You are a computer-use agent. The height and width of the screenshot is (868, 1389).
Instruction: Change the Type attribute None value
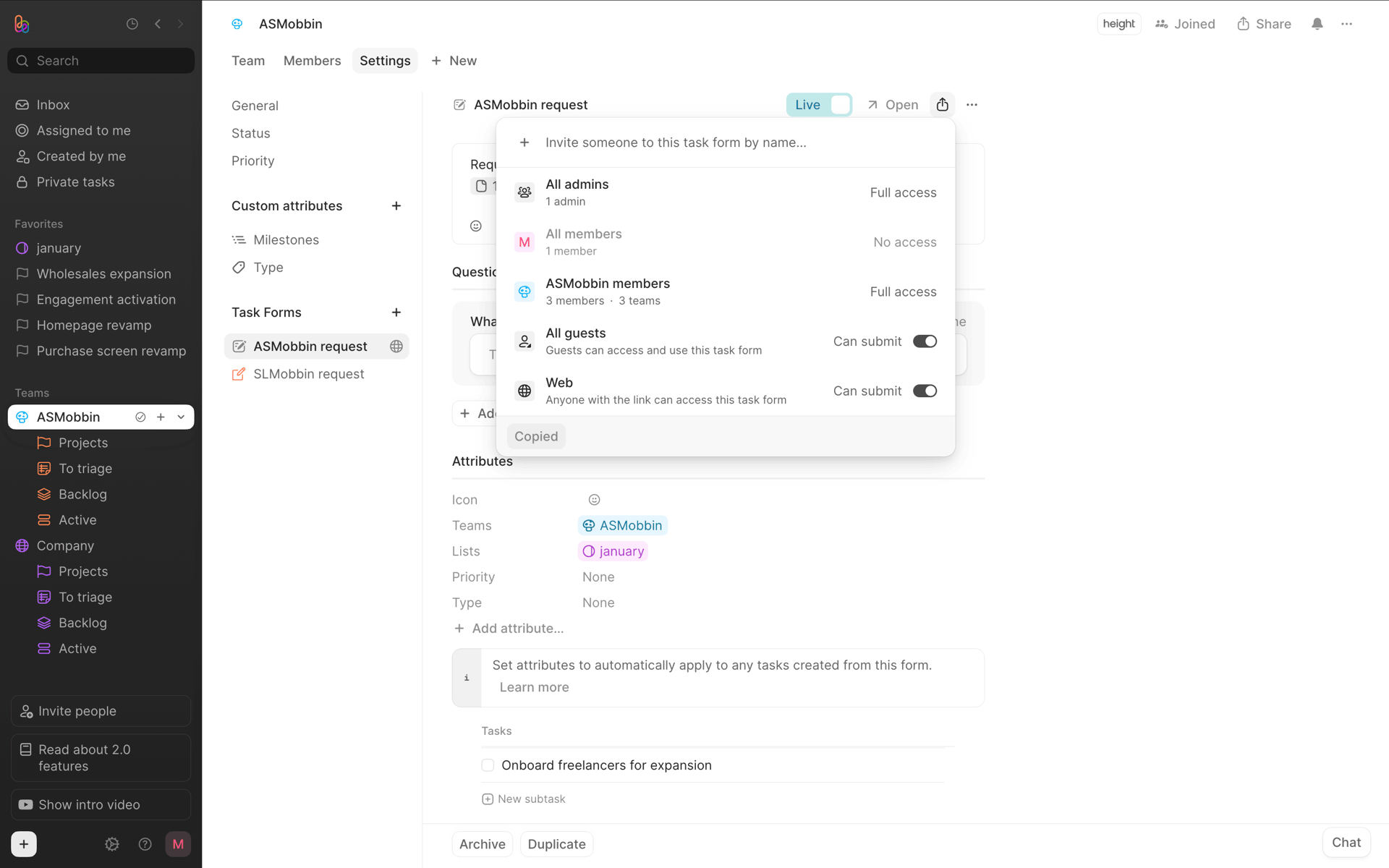point(598,603)
